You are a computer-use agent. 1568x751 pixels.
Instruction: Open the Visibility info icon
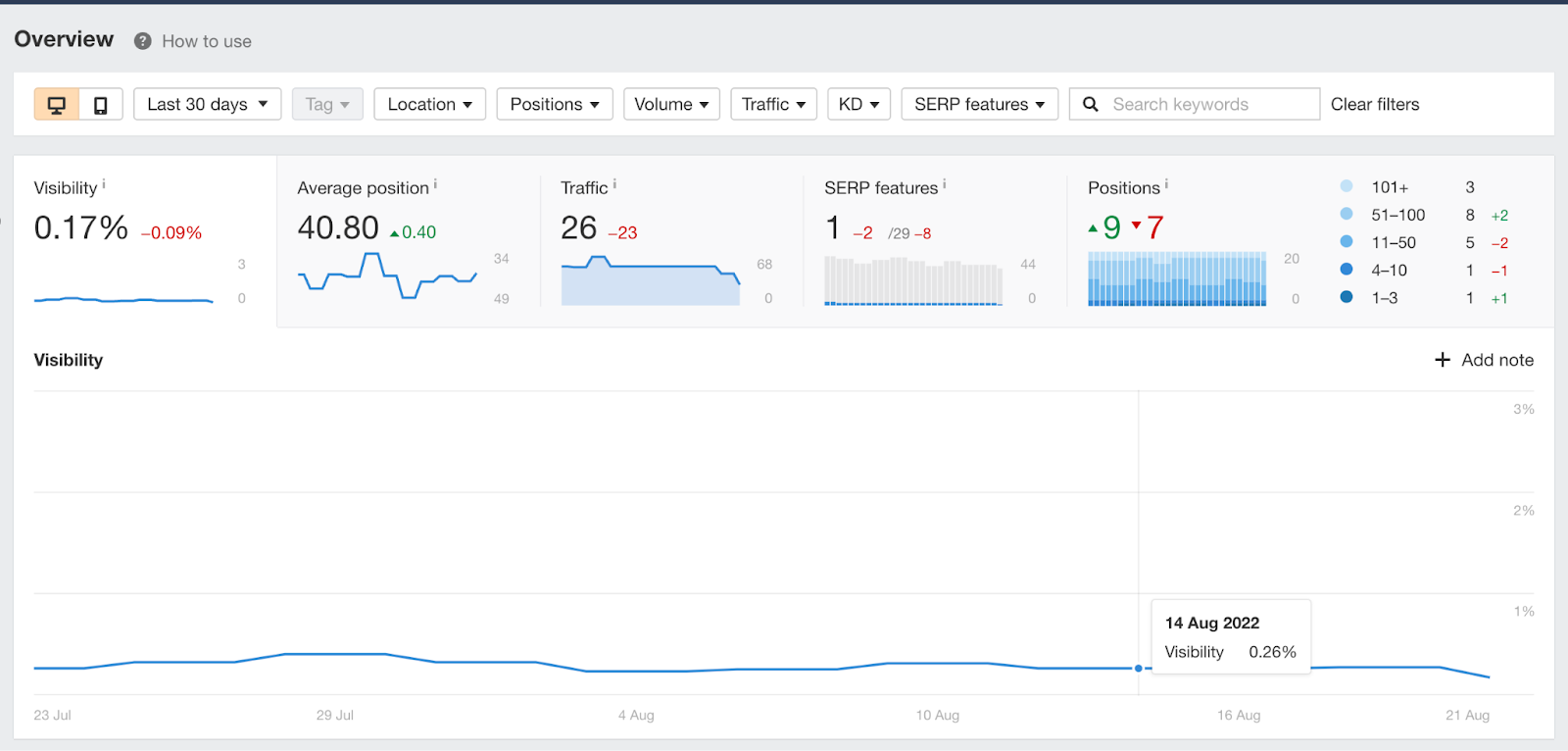coord(104,183)
